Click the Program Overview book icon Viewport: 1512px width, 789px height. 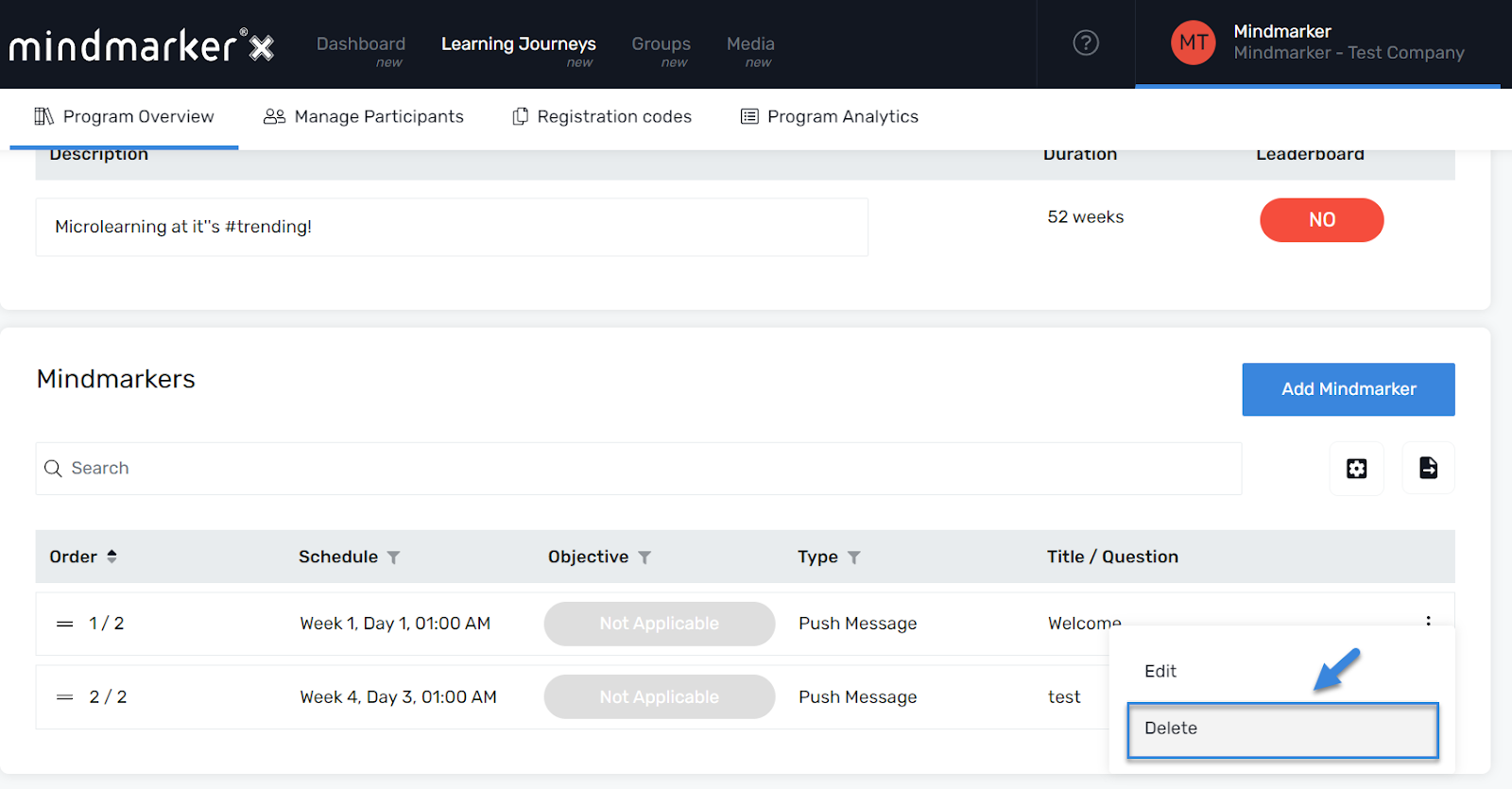pyautogui.click(x=43, y=116)
